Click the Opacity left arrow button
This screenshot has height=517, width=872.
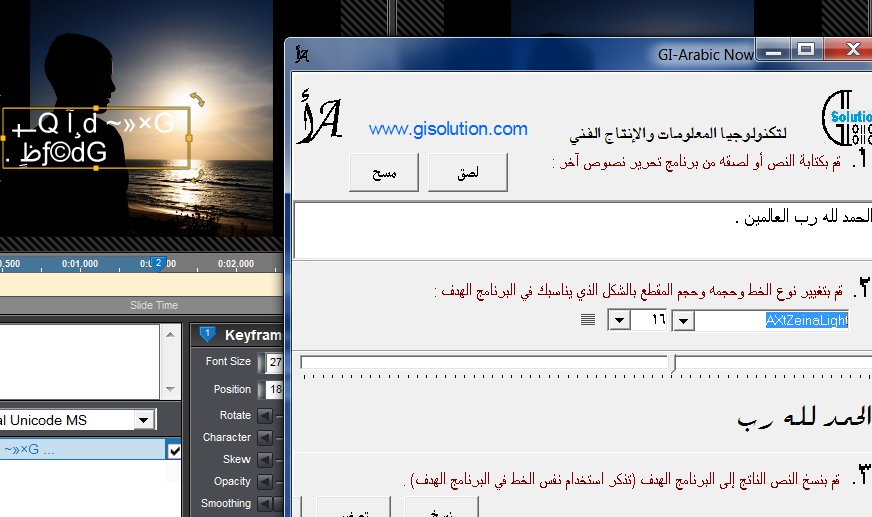click(x=265, y=481)
